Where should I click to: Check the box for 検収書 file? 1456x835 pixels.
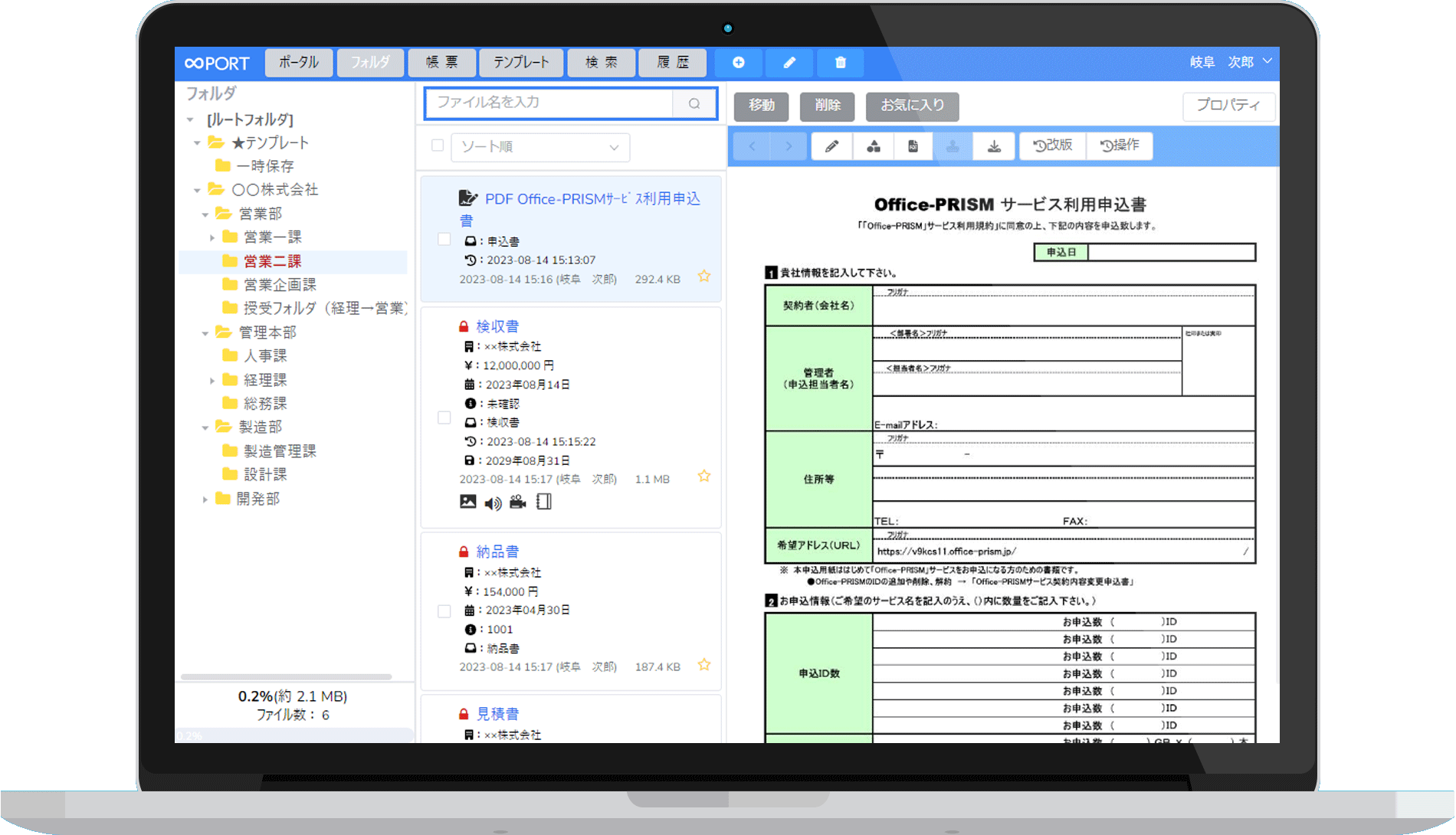tap(444, 417)
